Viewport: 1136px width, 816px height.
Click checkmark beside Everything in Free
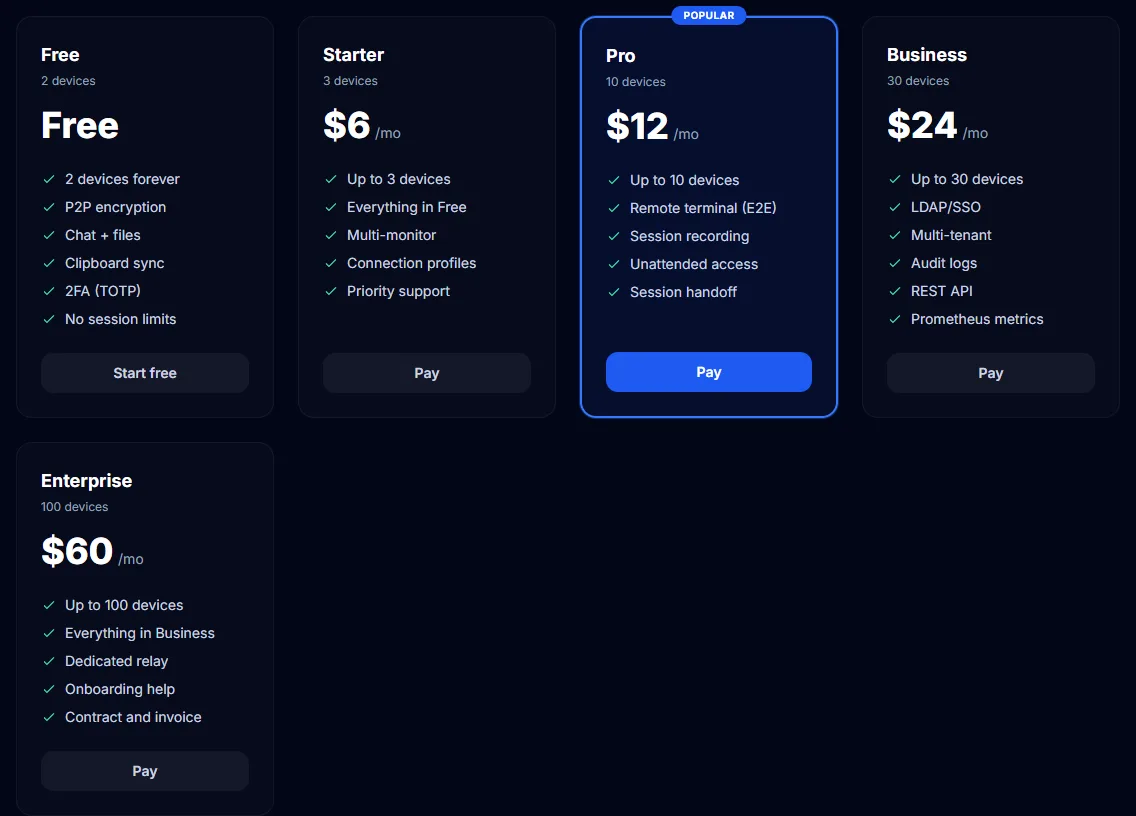[x=331, y=207]
